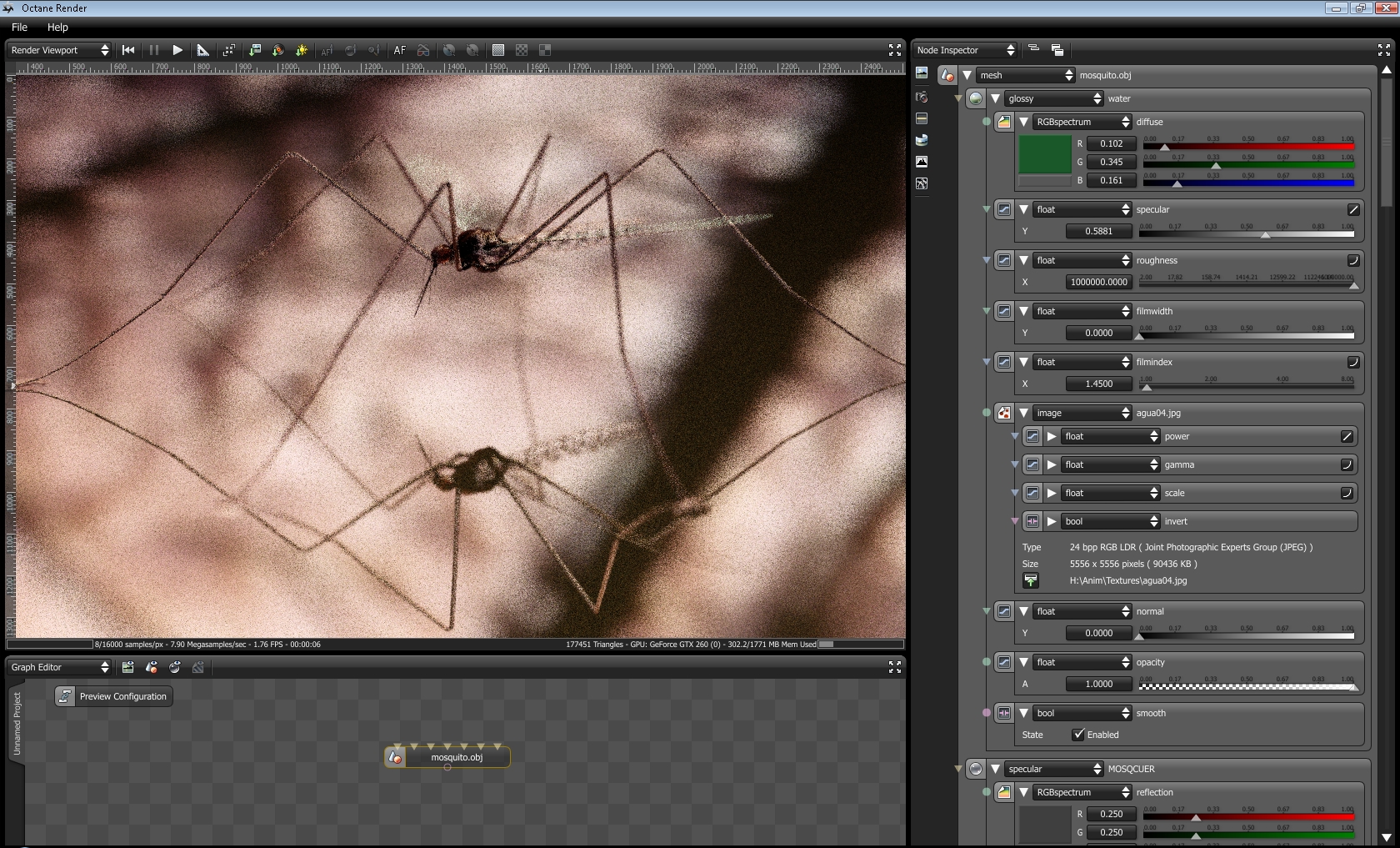Open the RGBspectrum type dropdown for diffuse

click(1082, 122)
